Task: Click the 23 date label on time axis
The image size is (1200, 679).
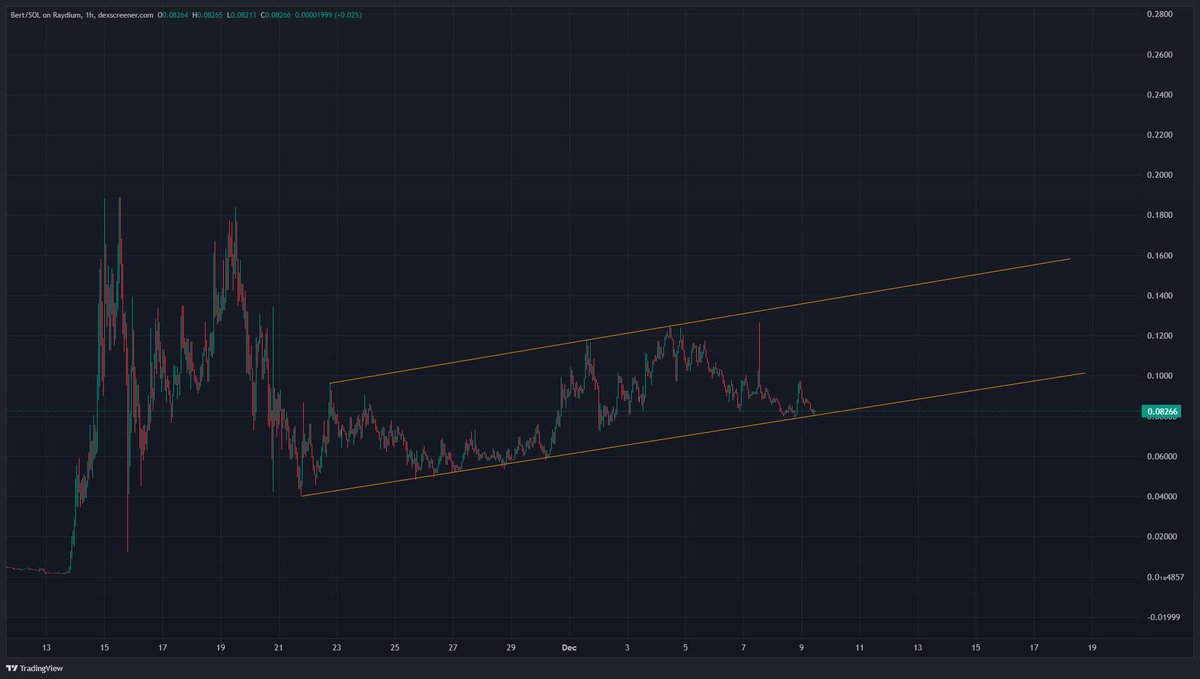Action: [336, 647]
